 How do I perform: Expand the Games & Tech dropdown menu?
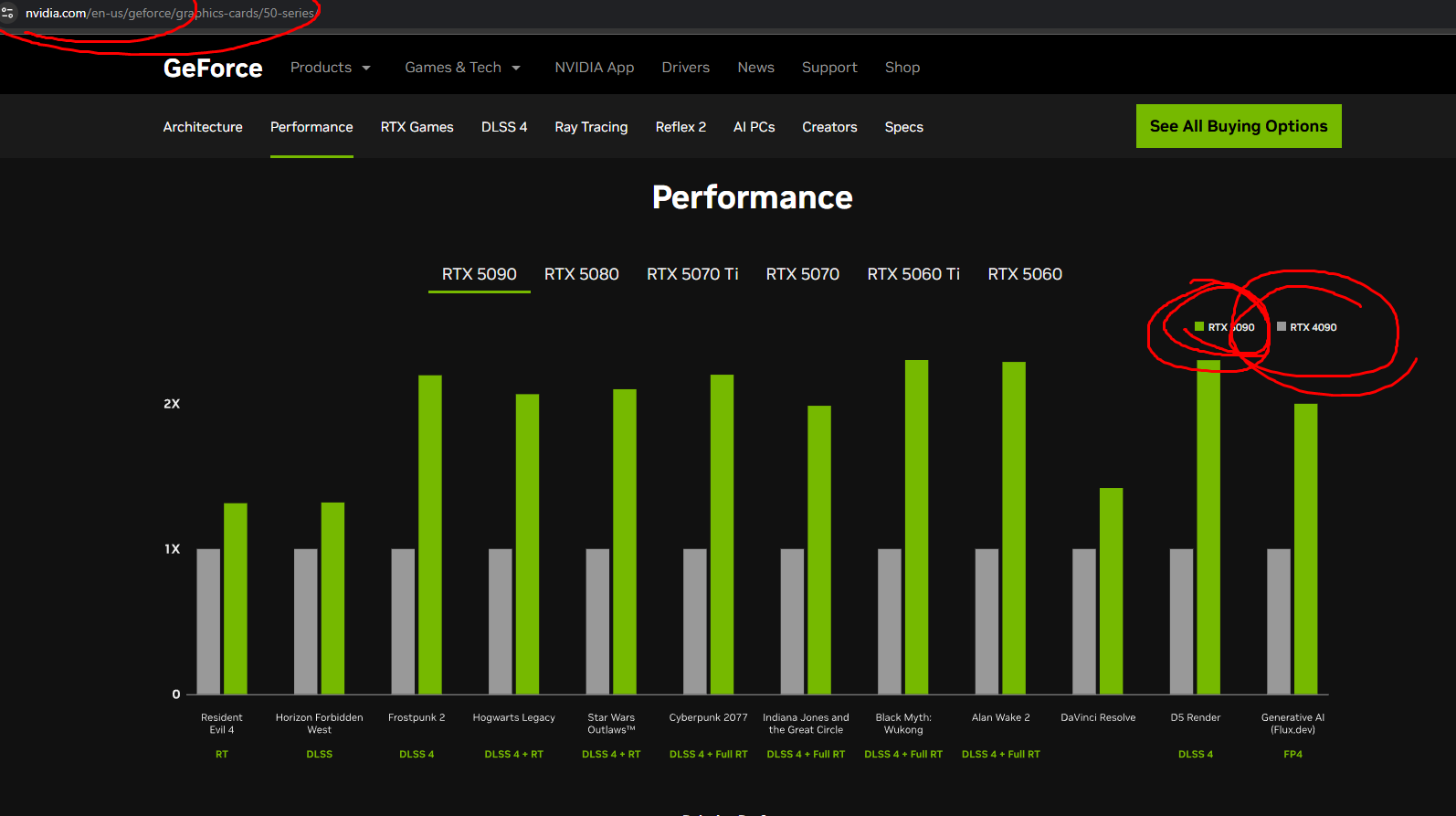(x=463, y=68)
